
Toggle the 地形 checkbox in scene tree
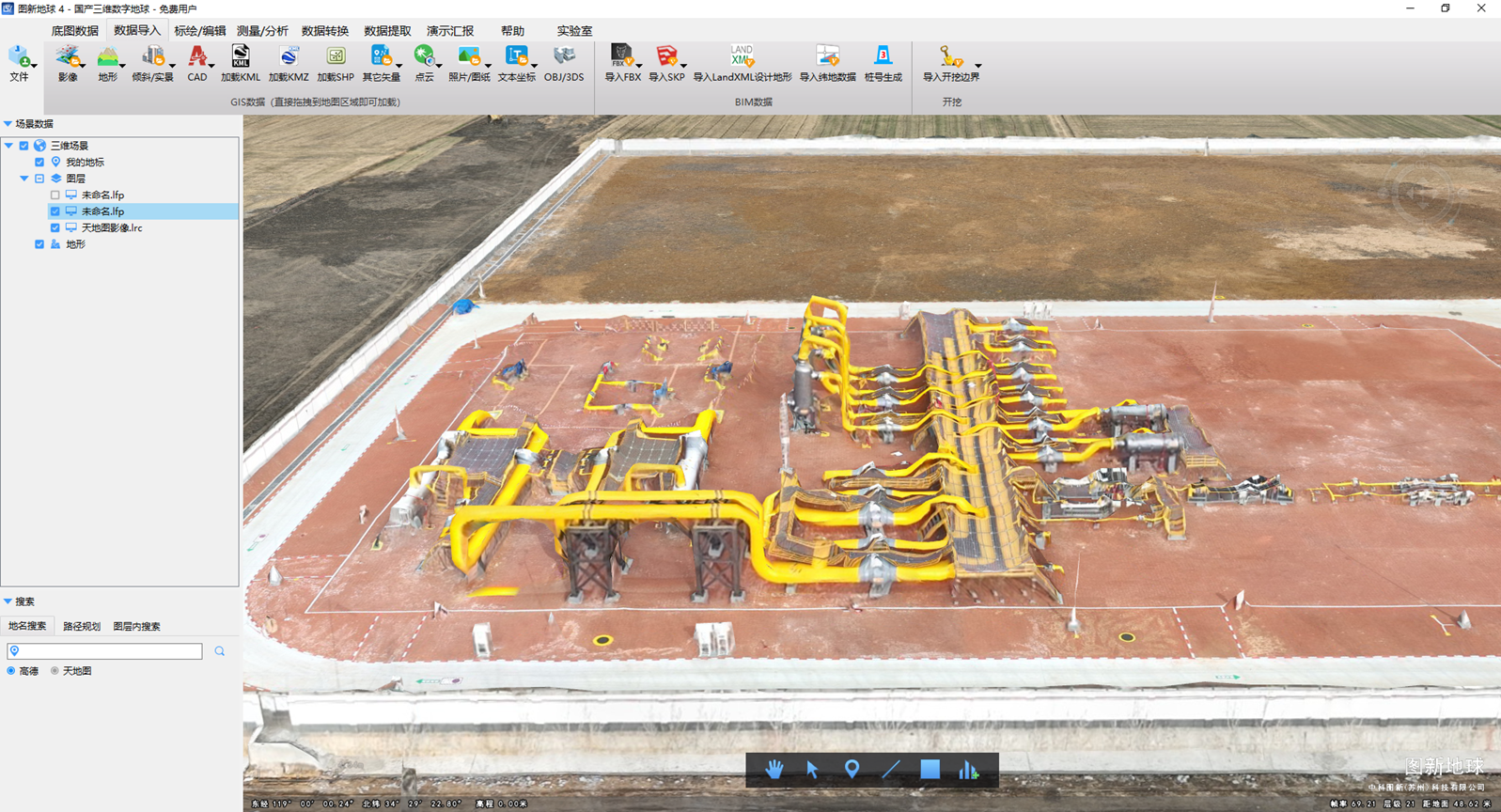click(x=39, y=244)
